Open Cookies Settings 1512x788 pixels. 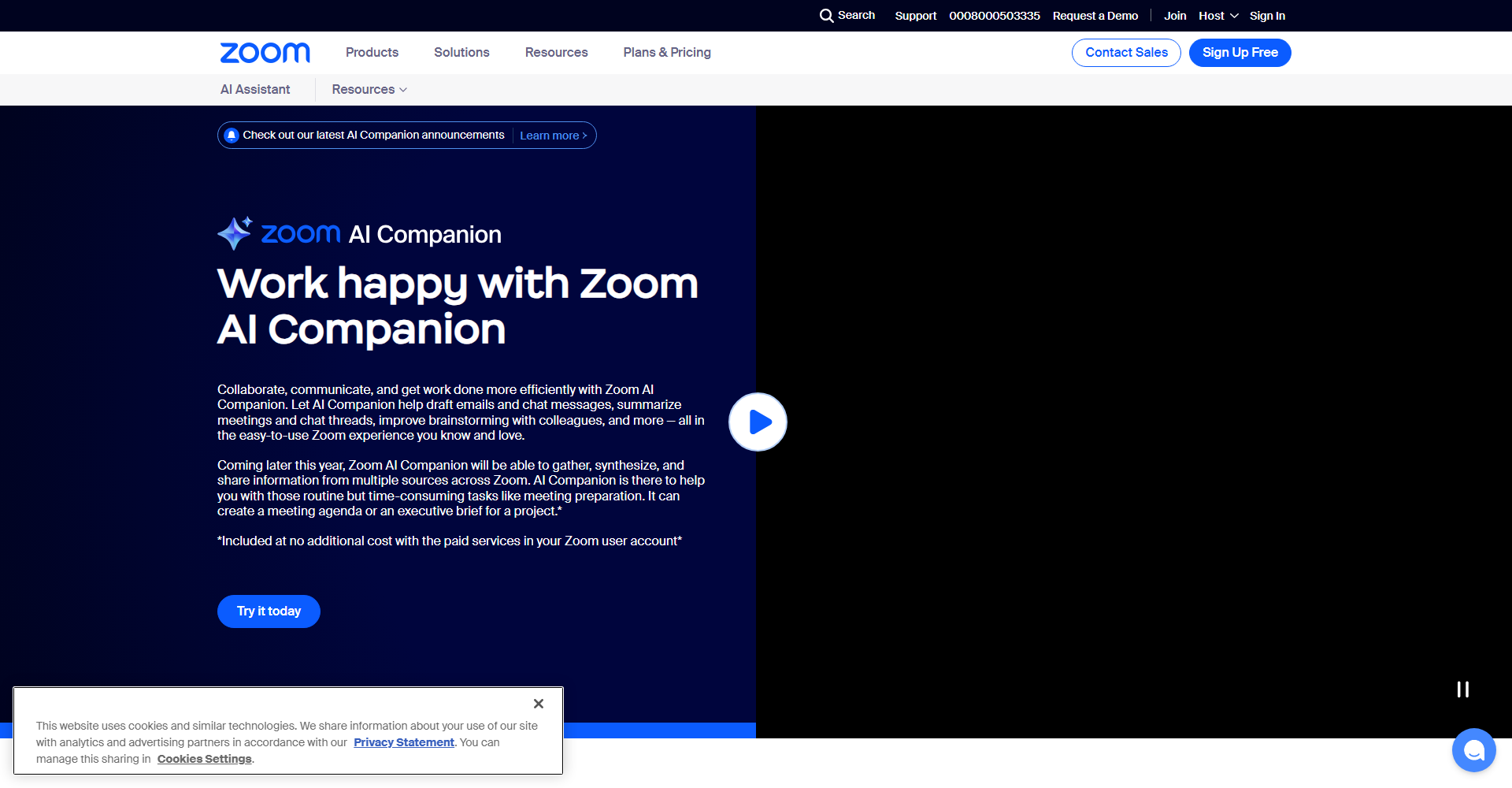(x=204, y=758)
